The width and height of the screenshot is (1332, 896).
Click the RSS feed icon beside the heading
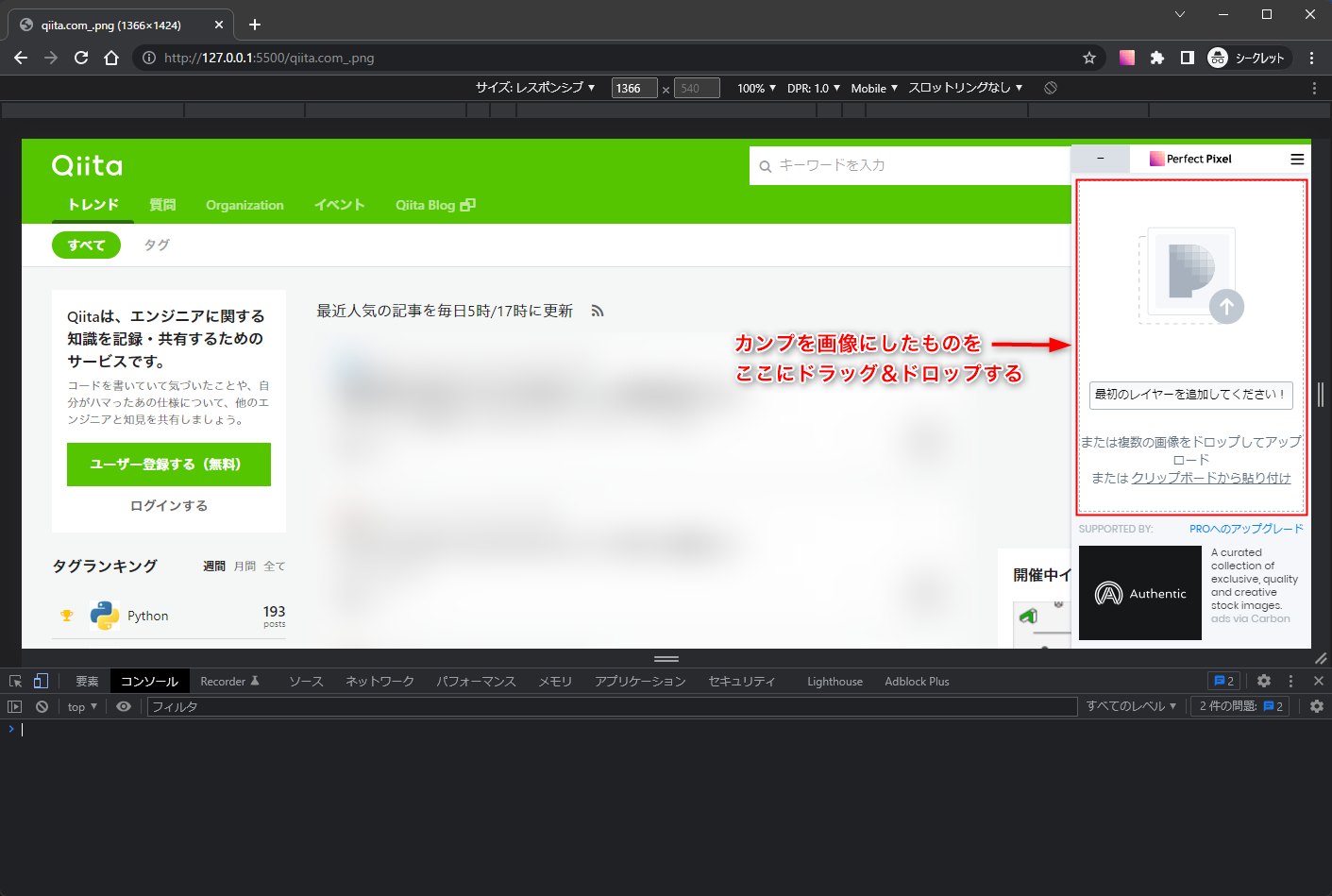pyautogui.click(x=597, y=311)
